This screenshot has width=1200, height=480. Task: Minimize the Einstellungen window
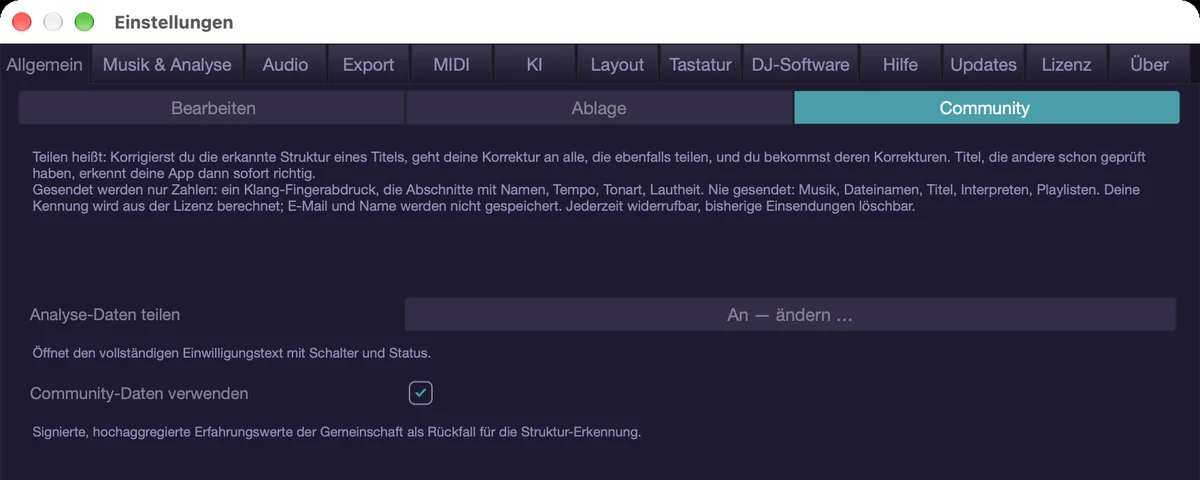(53, 22)
